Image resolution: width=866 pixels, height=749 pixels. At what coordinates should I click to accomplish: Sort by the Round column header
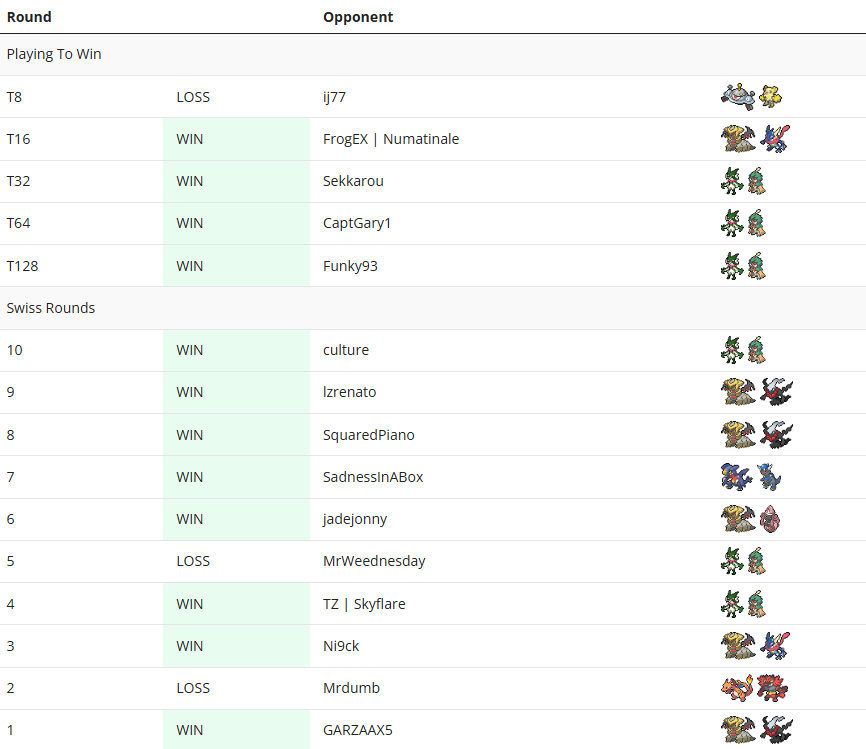coord(29,17)
